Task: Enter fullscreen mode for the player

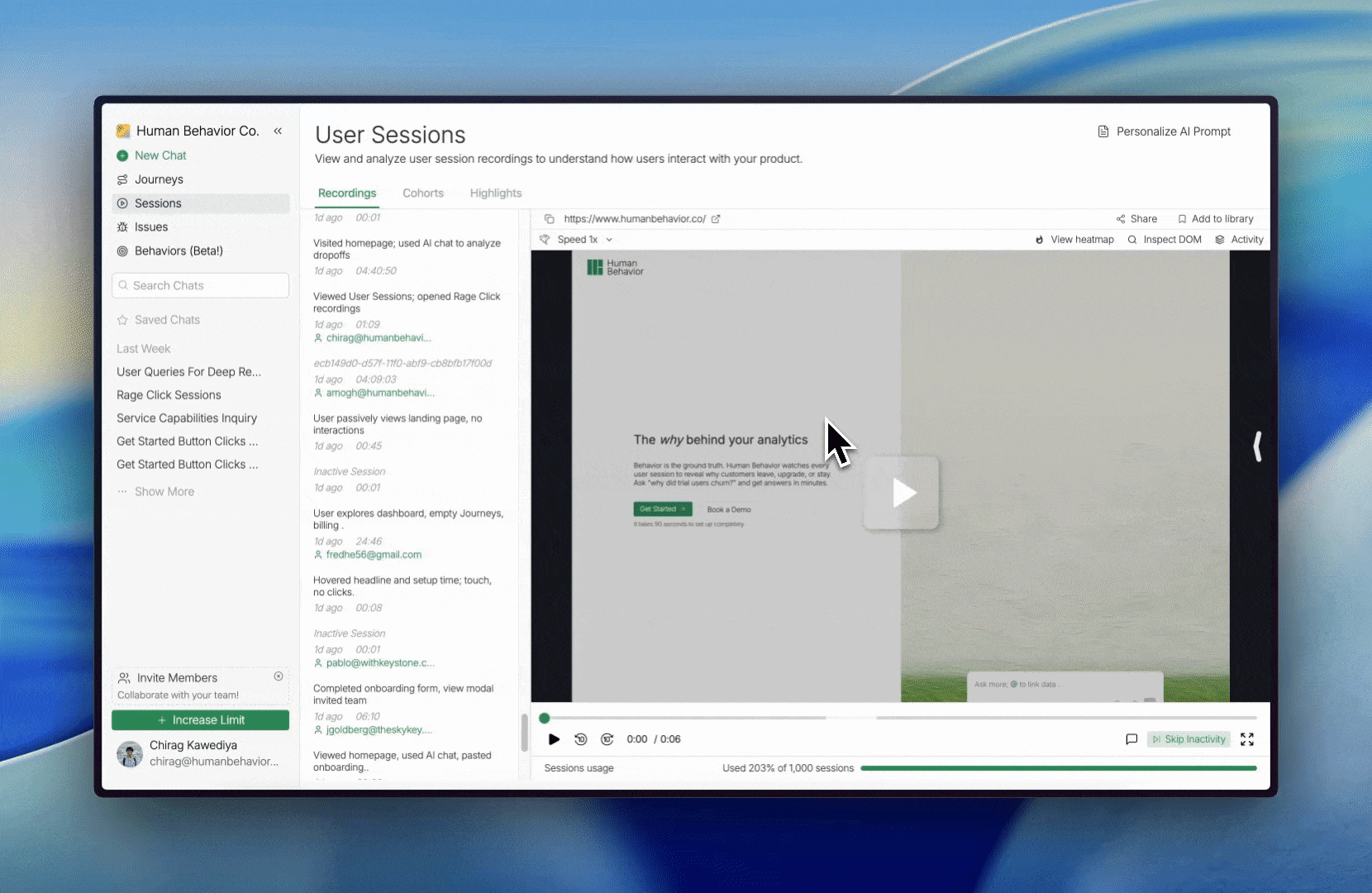Action: [x=1247, y=739]
